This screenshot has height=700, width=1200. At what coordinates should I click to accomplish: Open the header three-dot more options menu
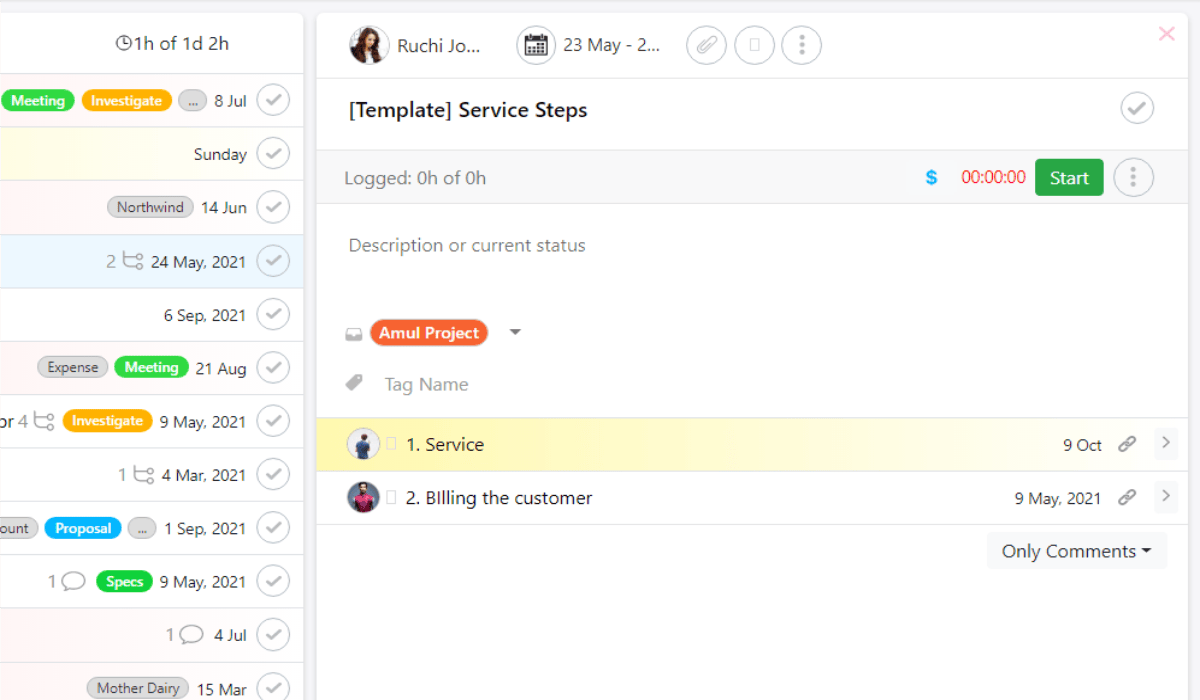(801, 45)
